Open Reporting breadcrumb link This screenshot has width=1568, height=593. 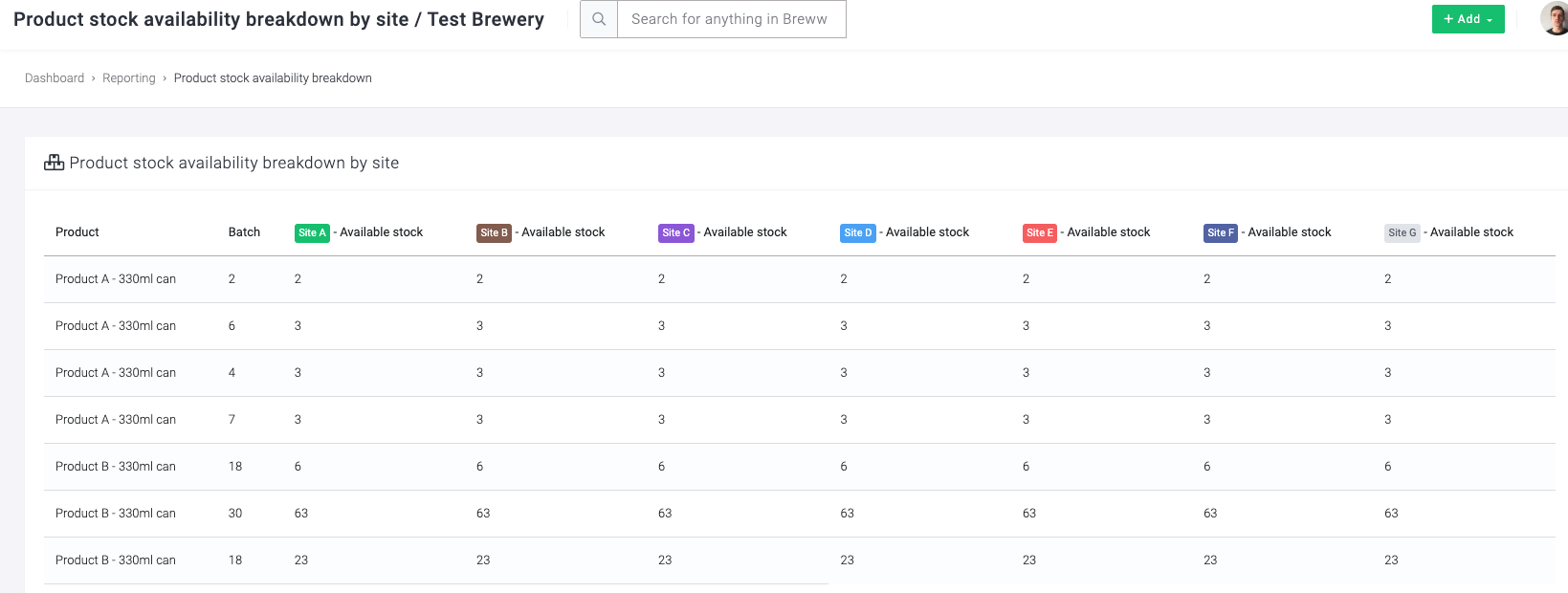click(129, 78)
